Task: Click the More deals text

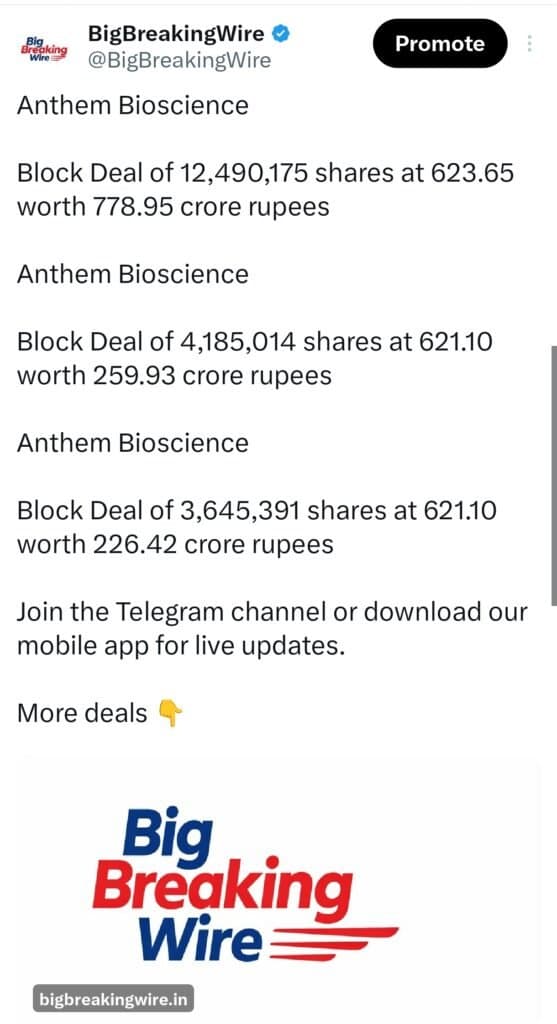Action: 82,713
